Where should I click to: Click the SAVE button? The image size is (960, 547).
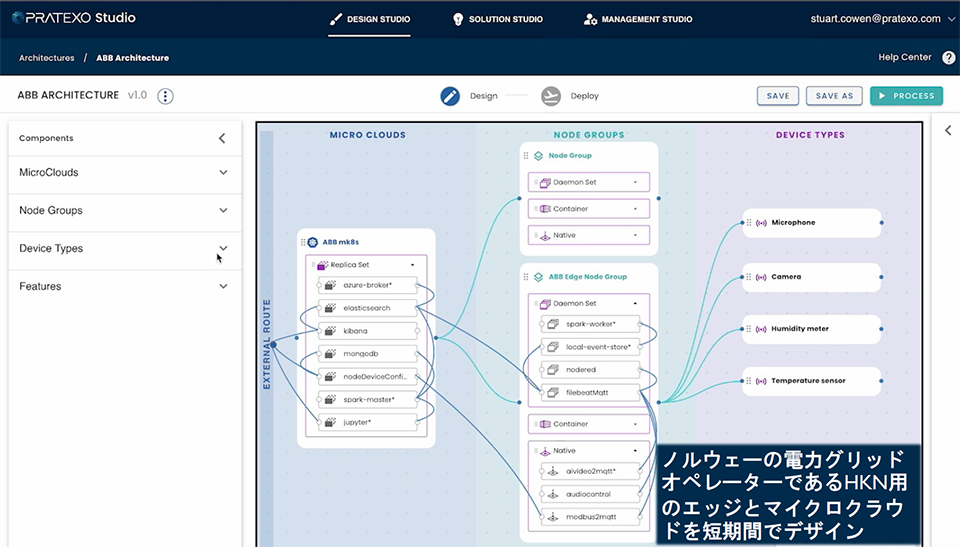pyautogui.click(x=778, y=96)
